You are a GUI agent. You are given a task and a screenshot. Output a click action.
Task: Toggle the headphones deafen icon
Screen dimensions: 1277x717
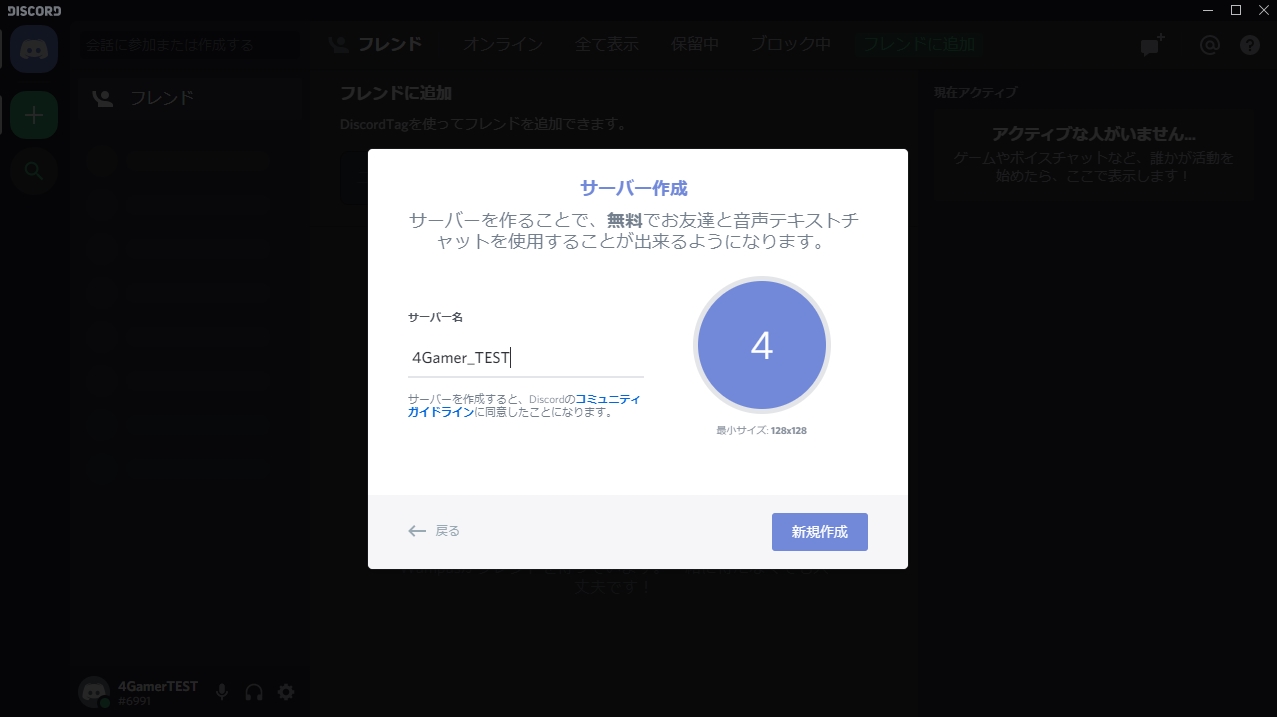tap(254, 692)
